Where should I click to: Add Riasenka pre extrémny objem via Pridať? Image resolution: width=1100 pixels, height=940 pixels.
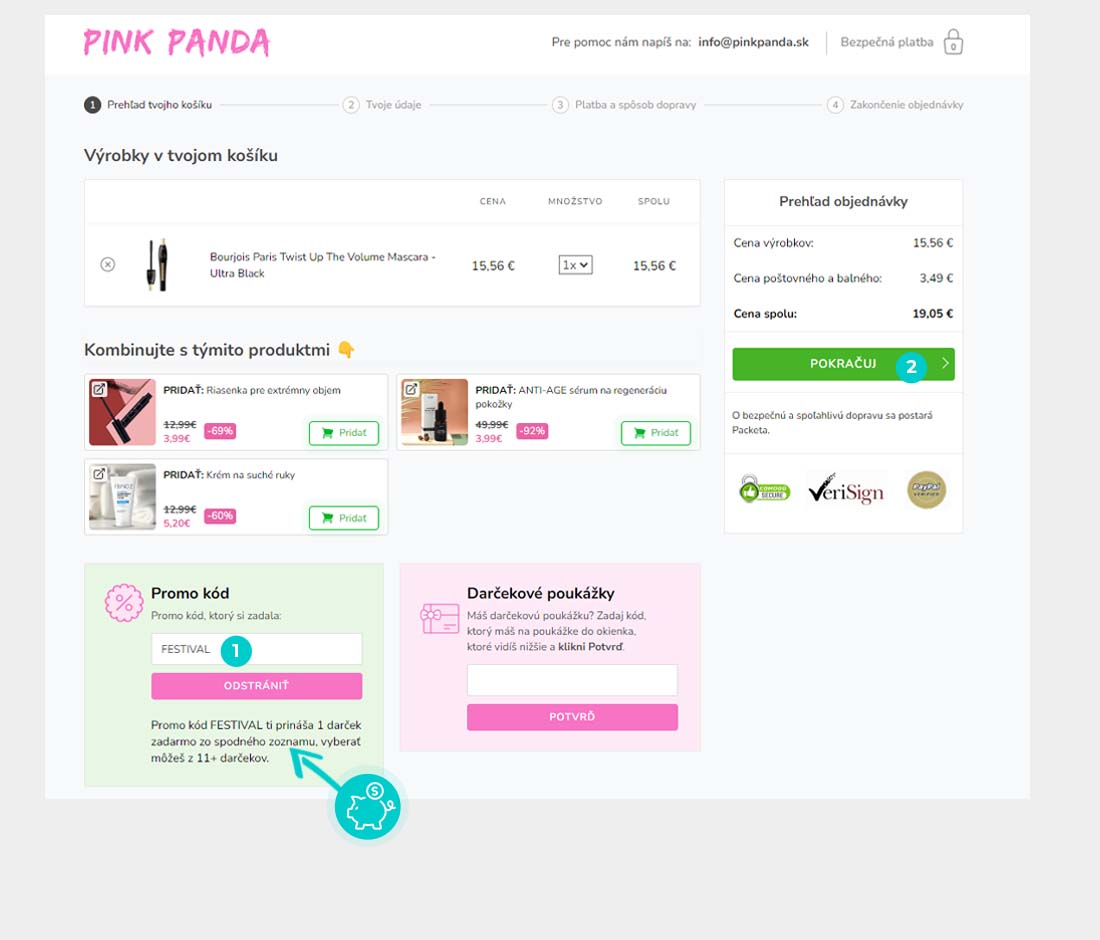click(x=344, y=433)
